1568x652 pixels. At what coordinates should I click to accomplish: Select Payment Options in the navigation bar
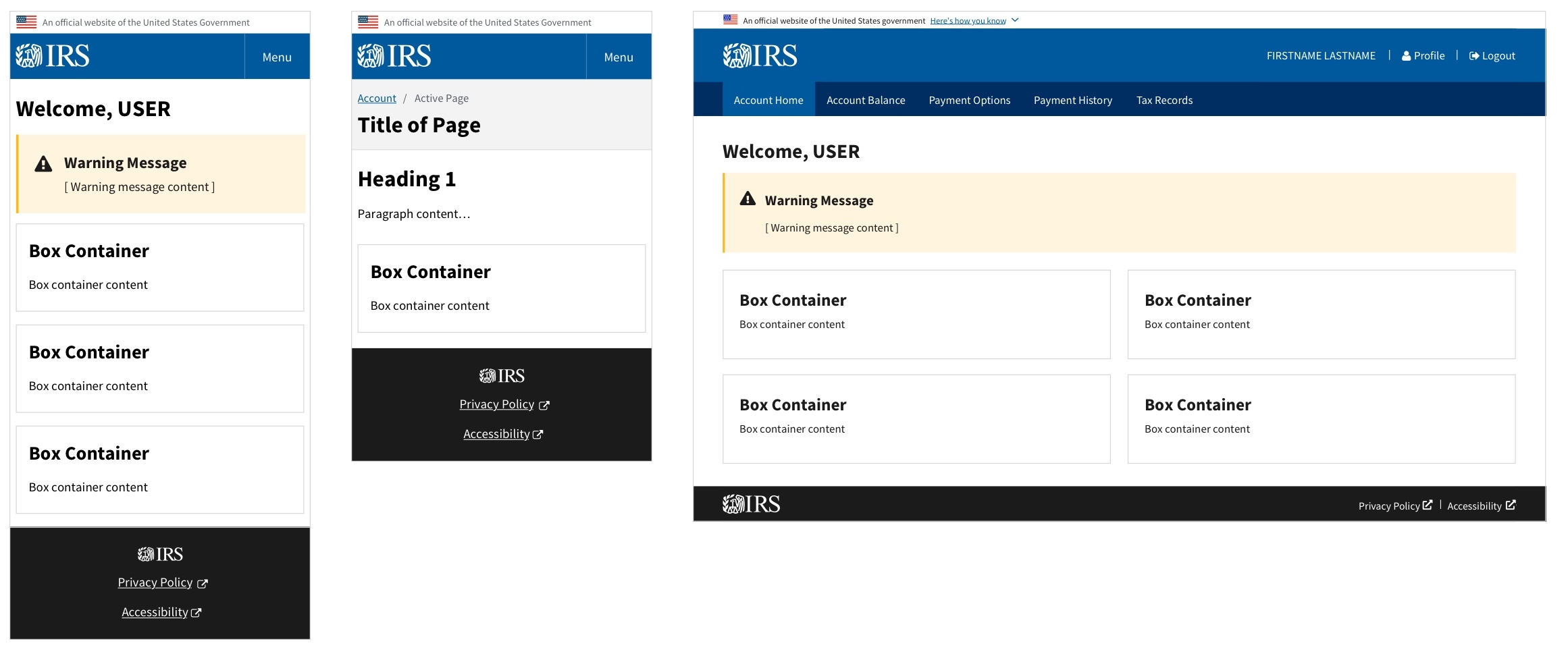point(969,100)
